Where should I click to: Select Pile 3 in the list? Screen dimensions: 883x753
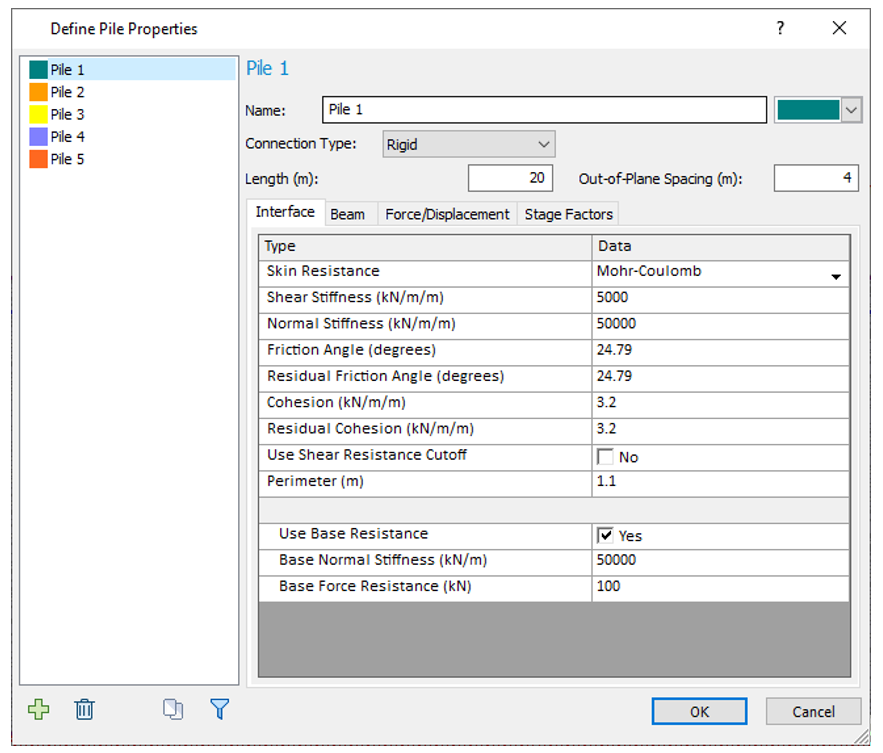pos(68,114)
